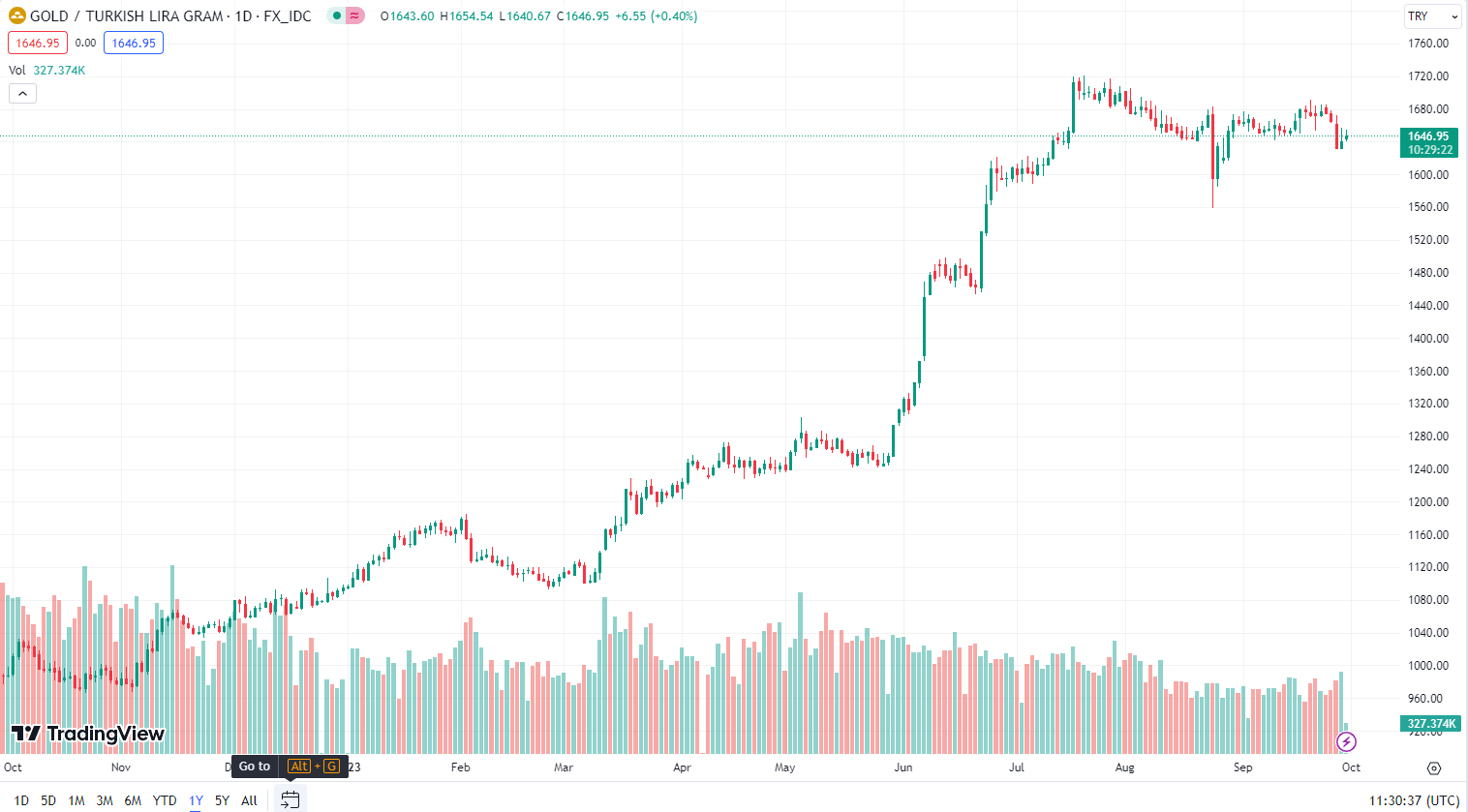Choose the 5Y range
The height and width of the screenshot is (812, 1468).
click(222, 800)
